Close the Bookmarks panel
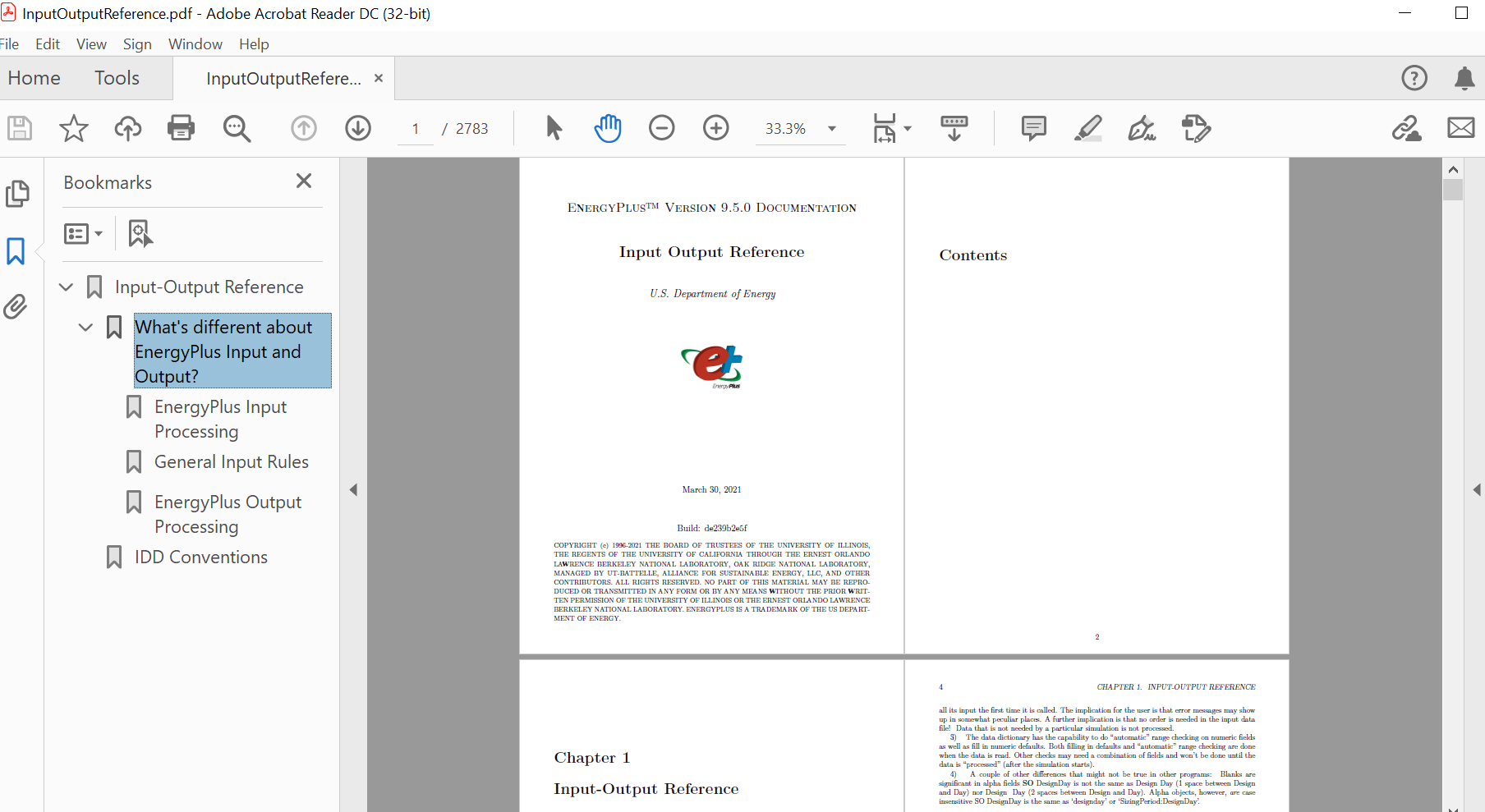Screen dimensions: 1485x812 [x=303, y=181]
